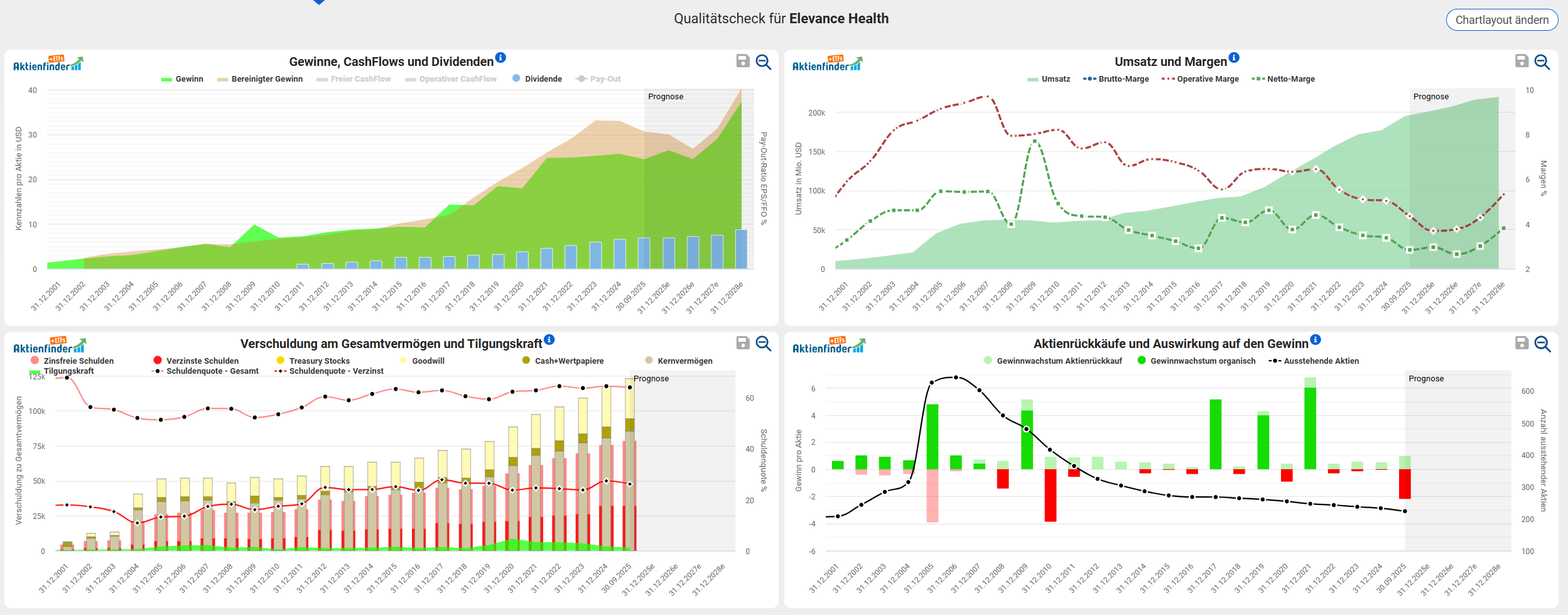Save the Umsatz und Margen chart
The width and height of the screenshot is (1568, 615).
[1522, 61]
